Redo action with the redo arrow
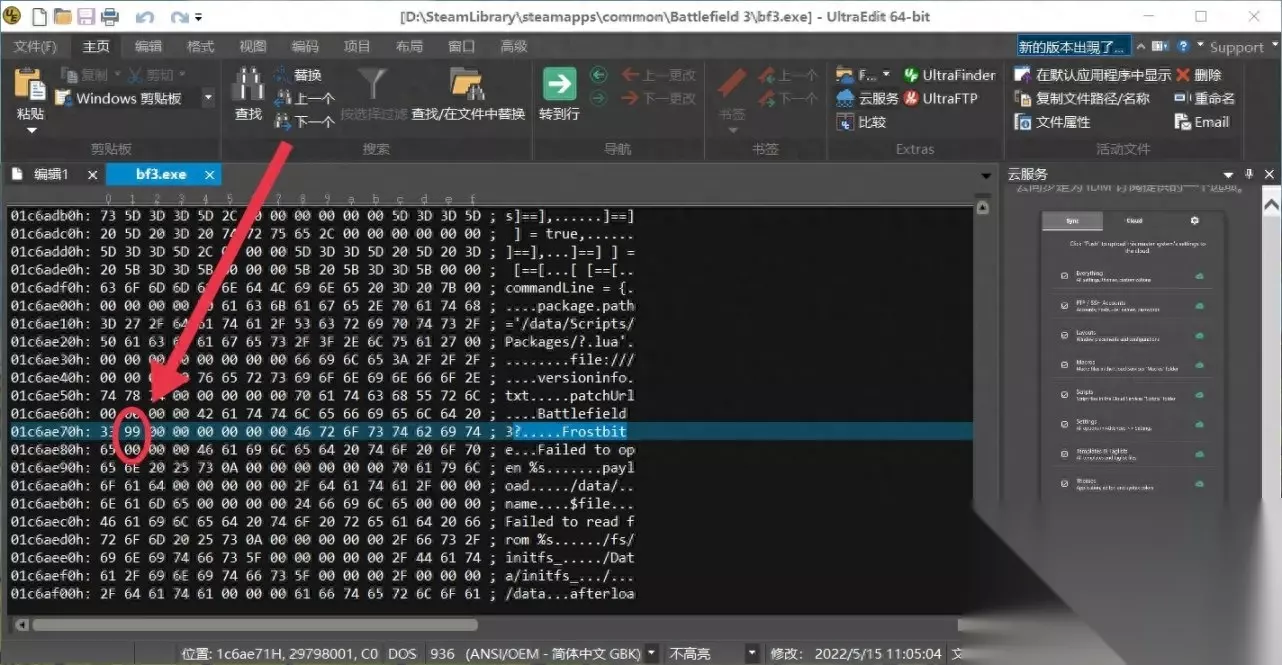Image resolution: width=1282 pixels, height=665 pixels. point(180,17)
